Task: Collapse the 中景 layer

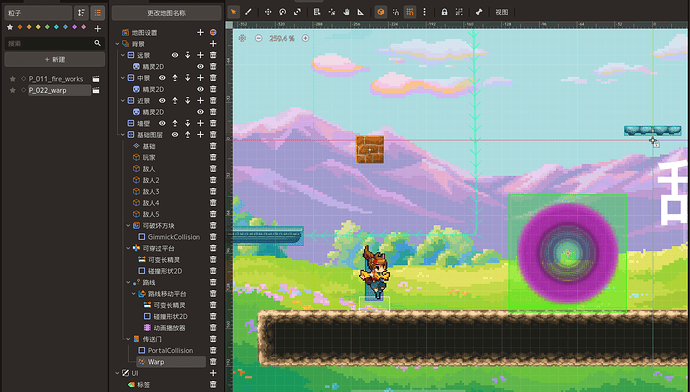Action: pyautogui.click(x=123, y=78)
